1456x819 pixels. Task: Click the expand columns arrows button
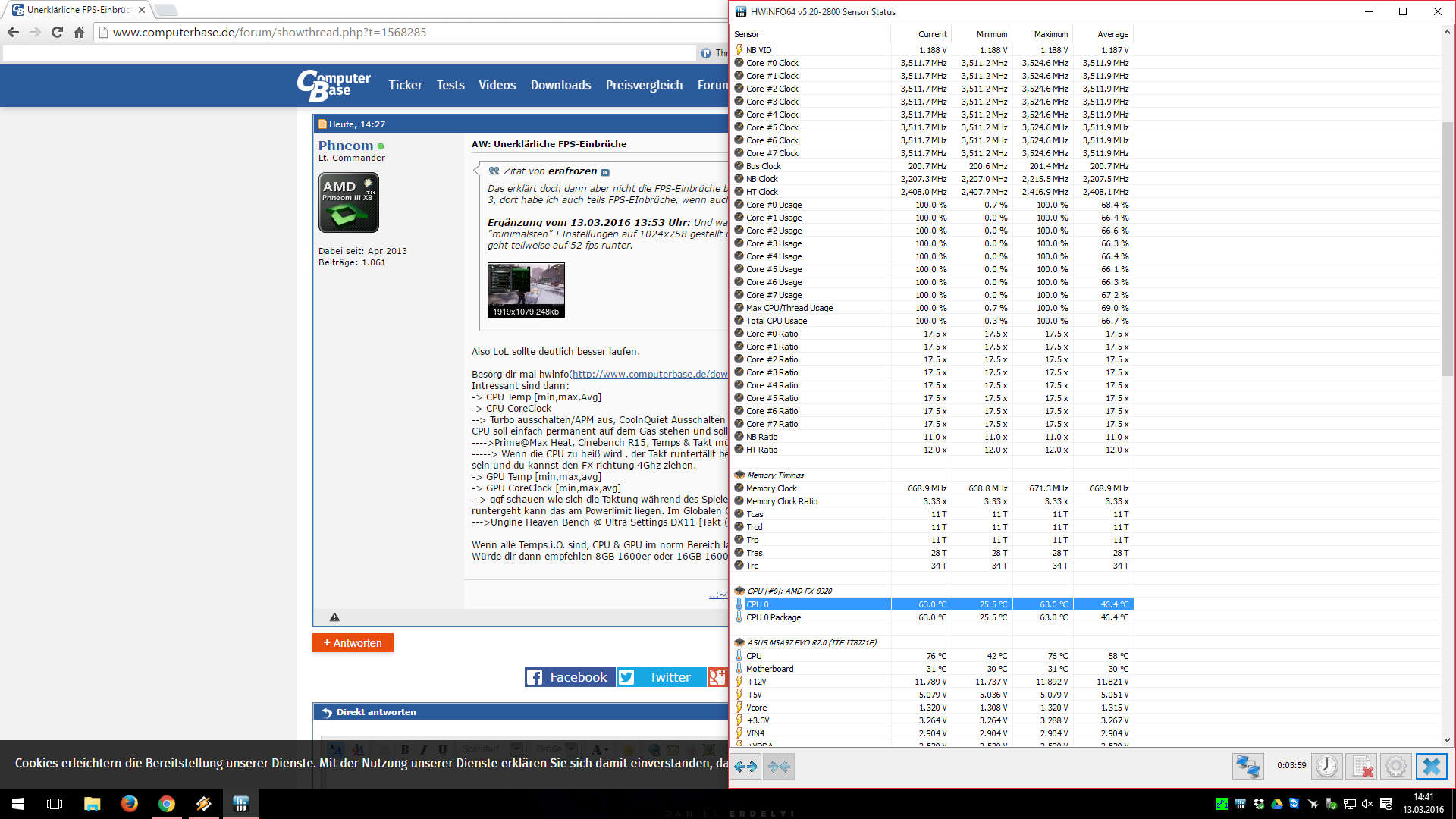745,767
